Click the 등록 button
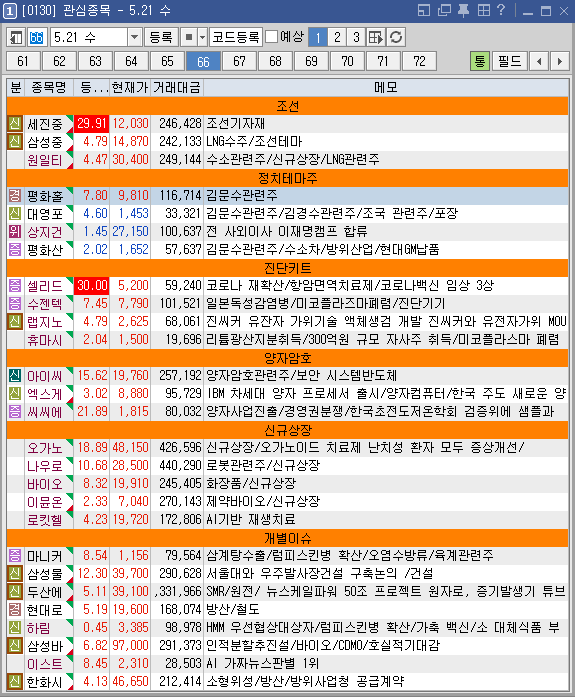The image size is (575, 697). pos(161,37)
